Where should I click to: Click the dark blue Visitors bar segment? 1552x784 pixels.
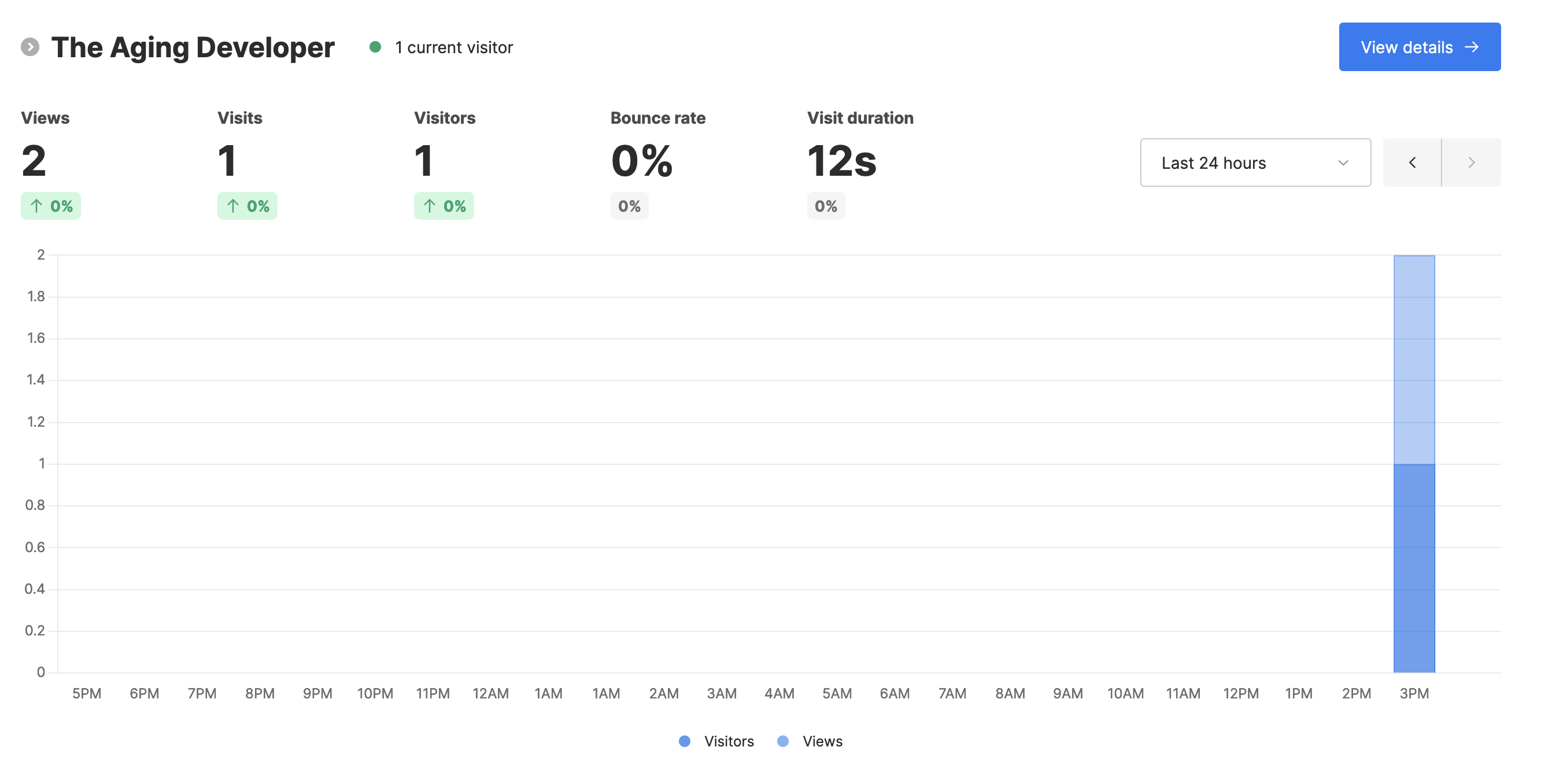coord(1413,568)
